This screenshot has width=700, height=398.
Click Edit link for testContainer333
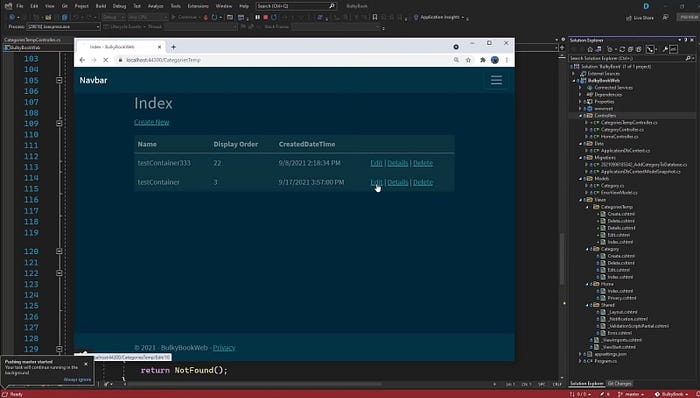376,163
